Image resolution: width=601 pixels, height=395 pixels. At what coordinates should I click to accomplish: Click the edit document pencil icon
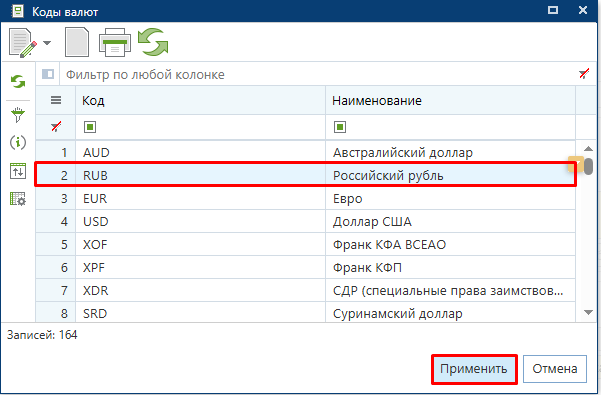coord(23,43)
